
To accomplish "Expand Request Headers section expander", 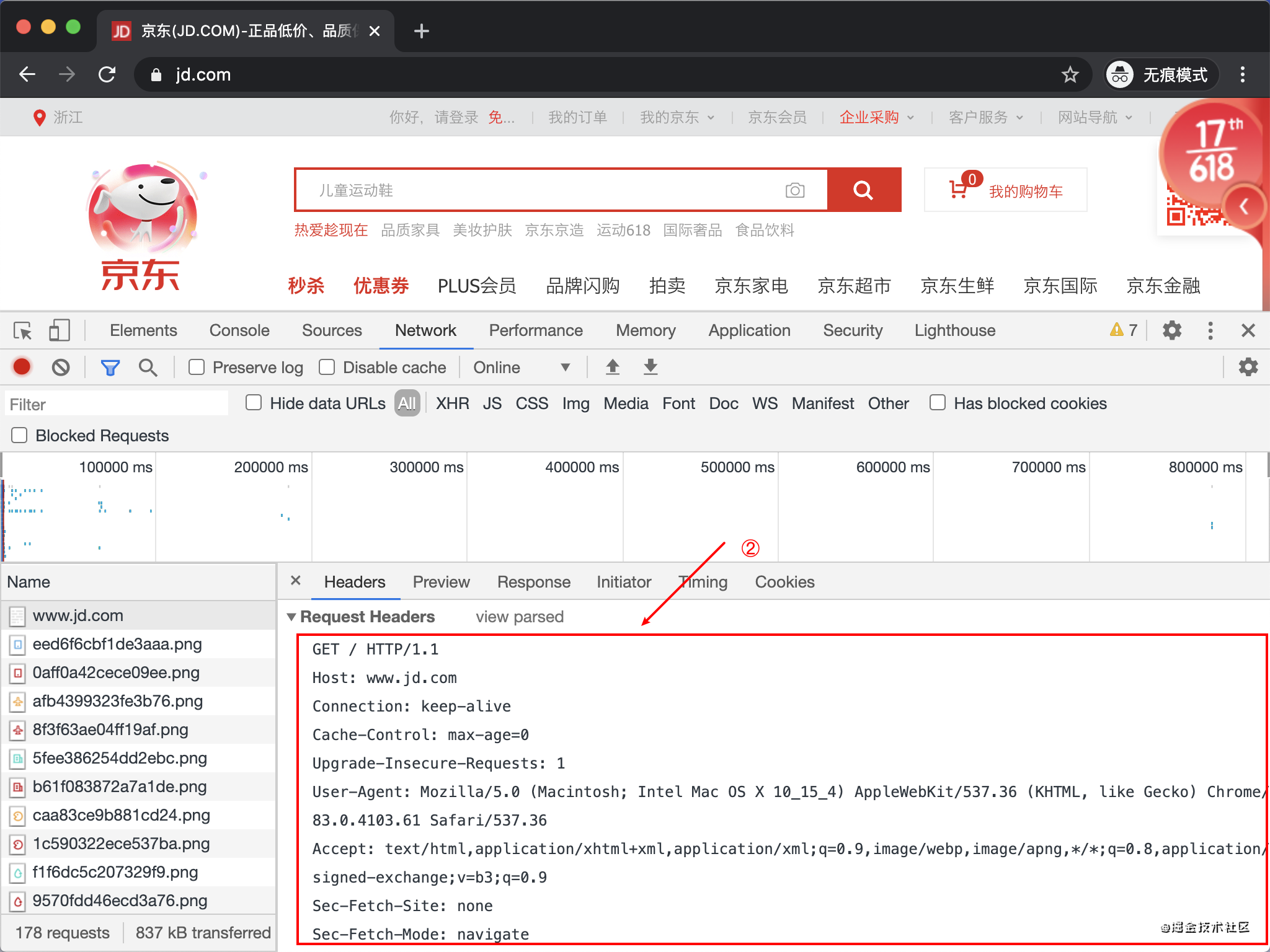I will 290,615.
